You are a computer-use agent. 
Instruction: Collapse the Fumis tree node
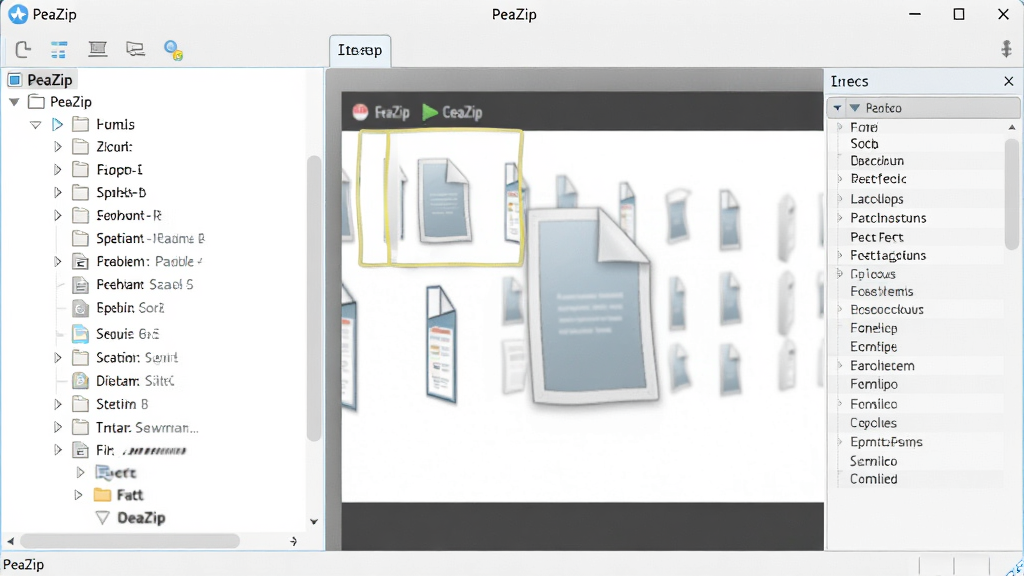pyautogui.click(x=35, y=124)
